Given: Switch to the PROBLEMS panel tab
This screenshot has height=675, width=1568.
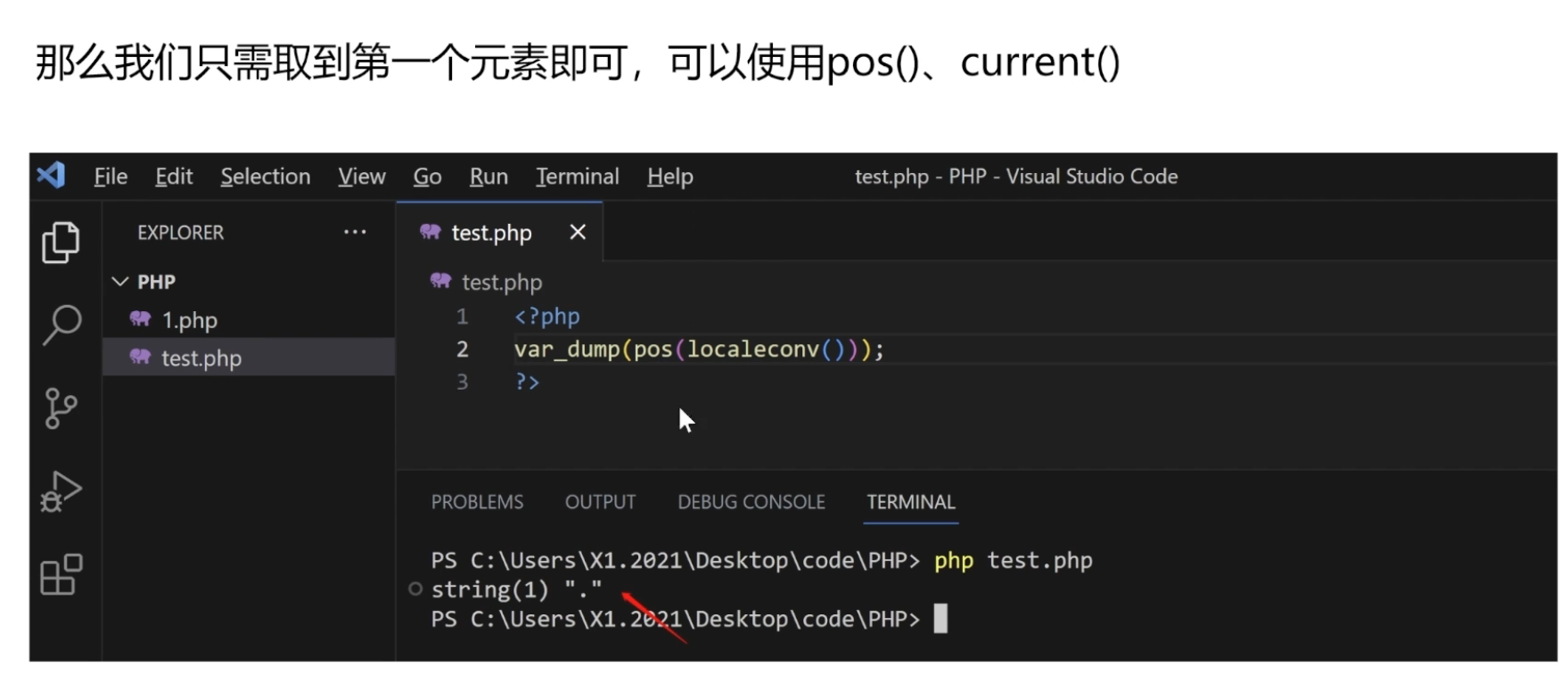Looking at the screenshot, I should 478,502.
